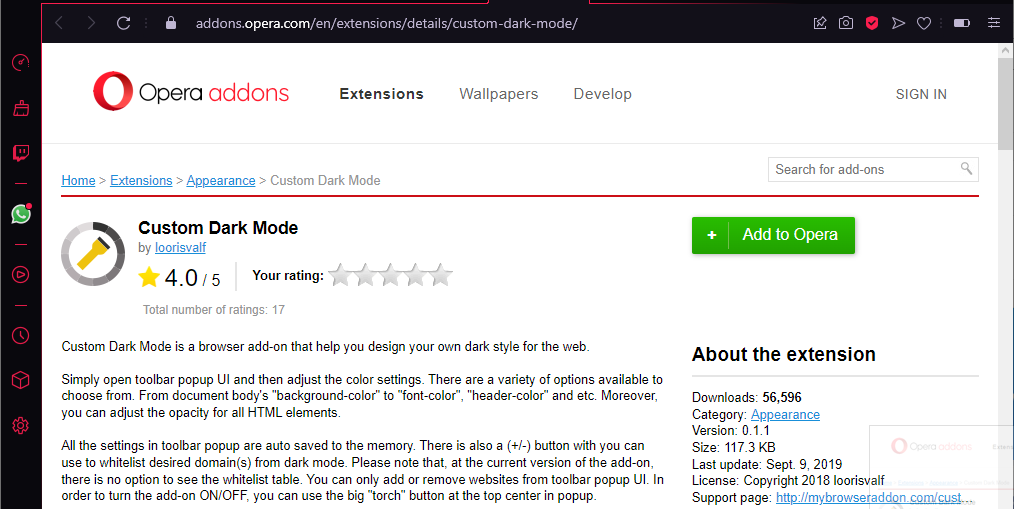1014x509 pixels.
Task: Go forward to next page
Action: (91, 23)
